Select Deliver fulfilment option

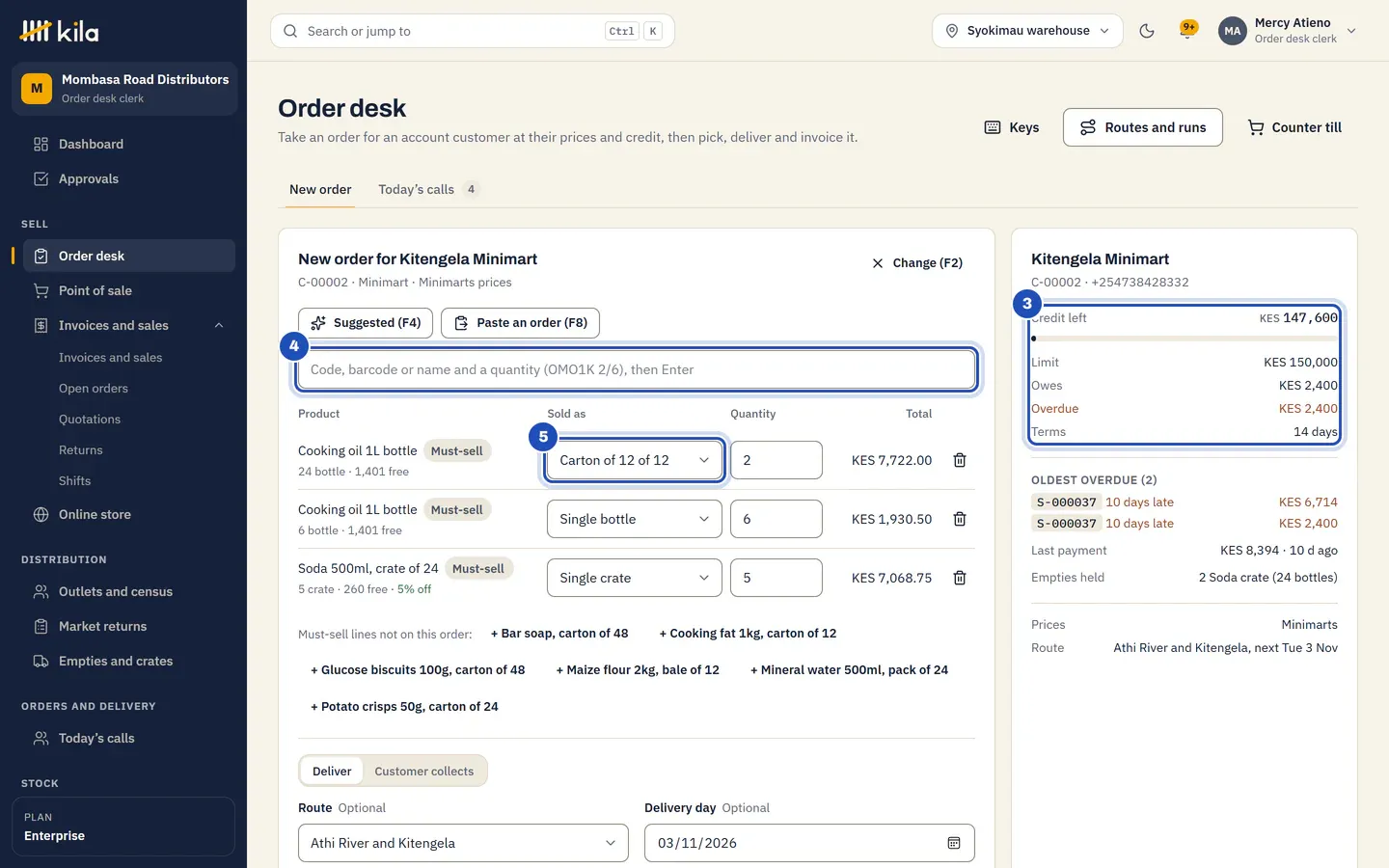click(332, 771)
